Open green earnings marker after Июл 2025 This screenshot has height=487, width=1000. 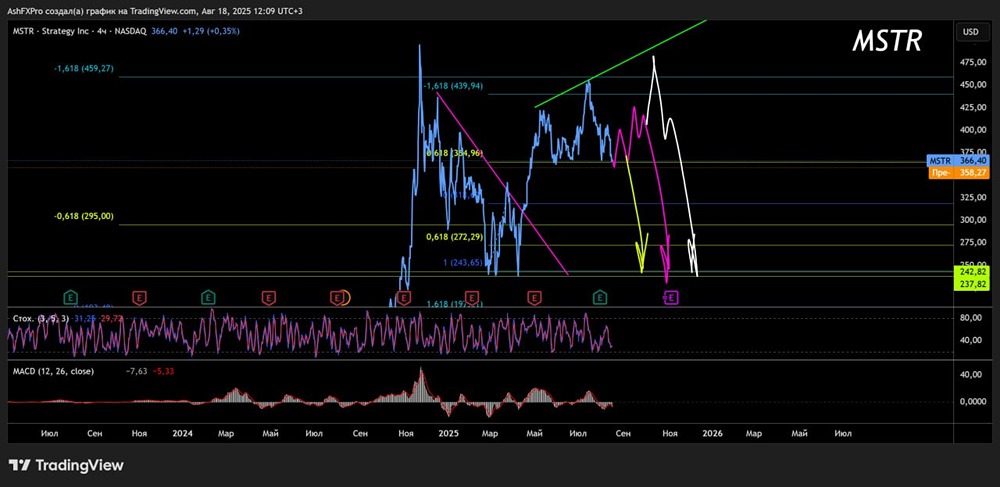[x=599, y=297]
